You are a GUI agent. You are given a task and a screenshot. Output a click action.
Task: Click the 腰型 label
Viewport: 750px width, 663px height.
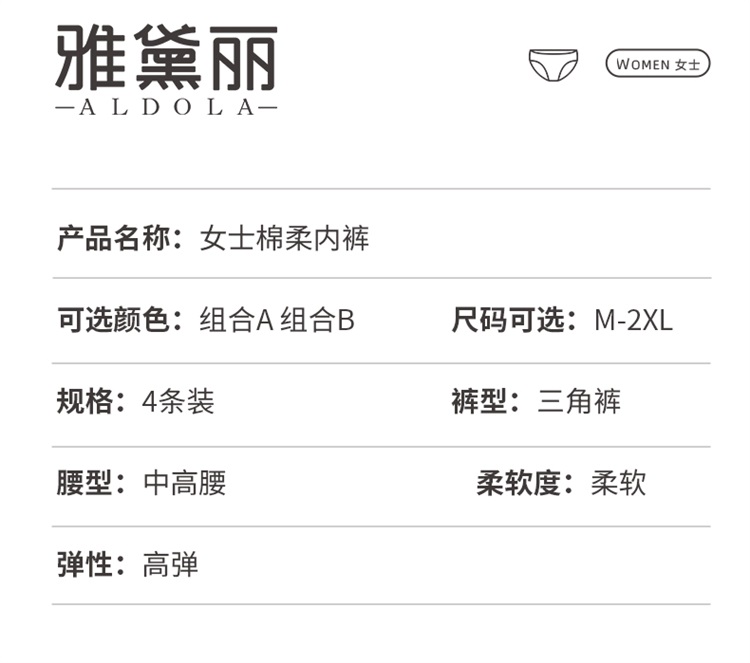(x=91, y=483)
